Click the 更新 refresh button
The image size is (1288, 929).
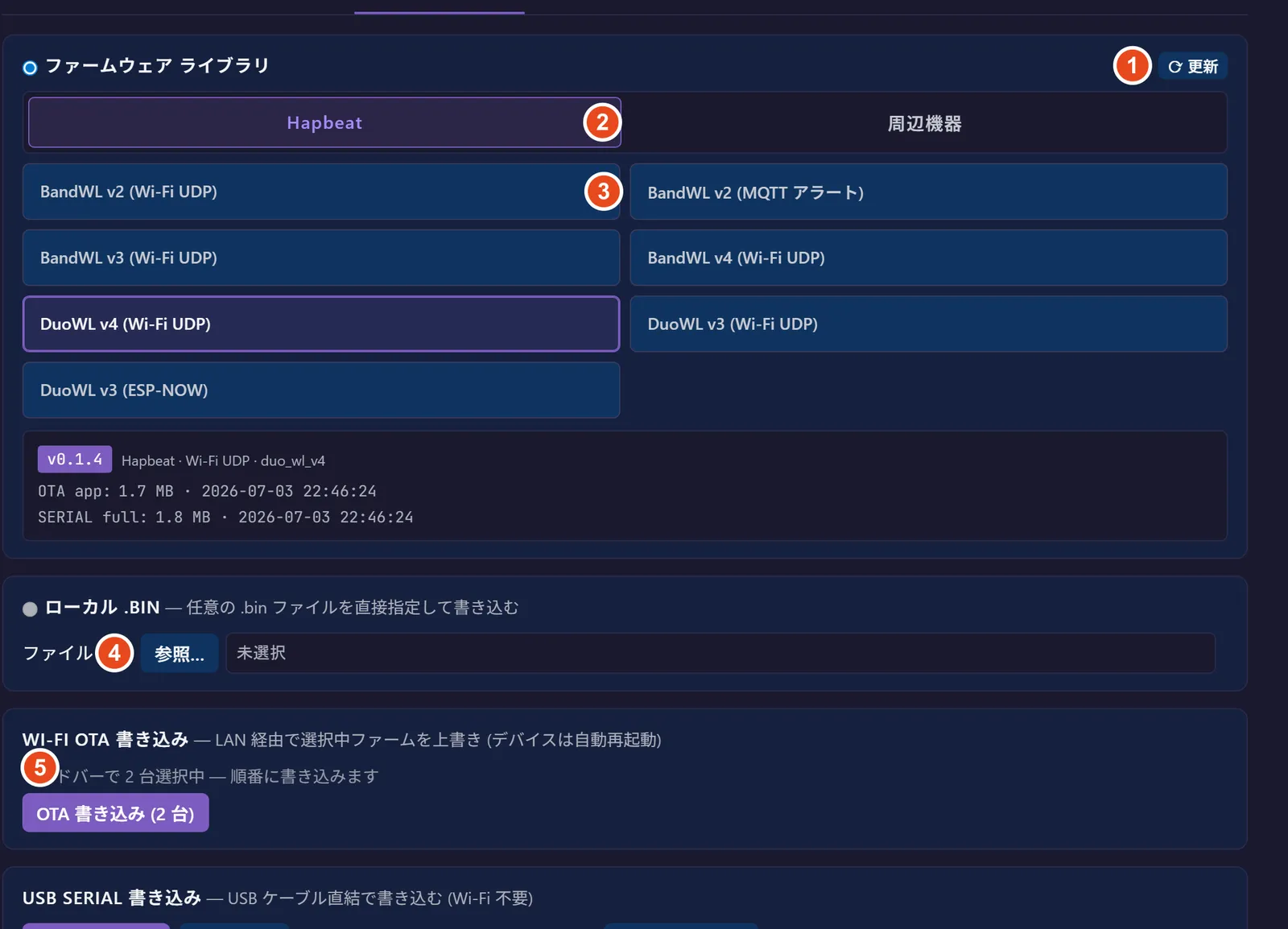[x=1192, y=67]
